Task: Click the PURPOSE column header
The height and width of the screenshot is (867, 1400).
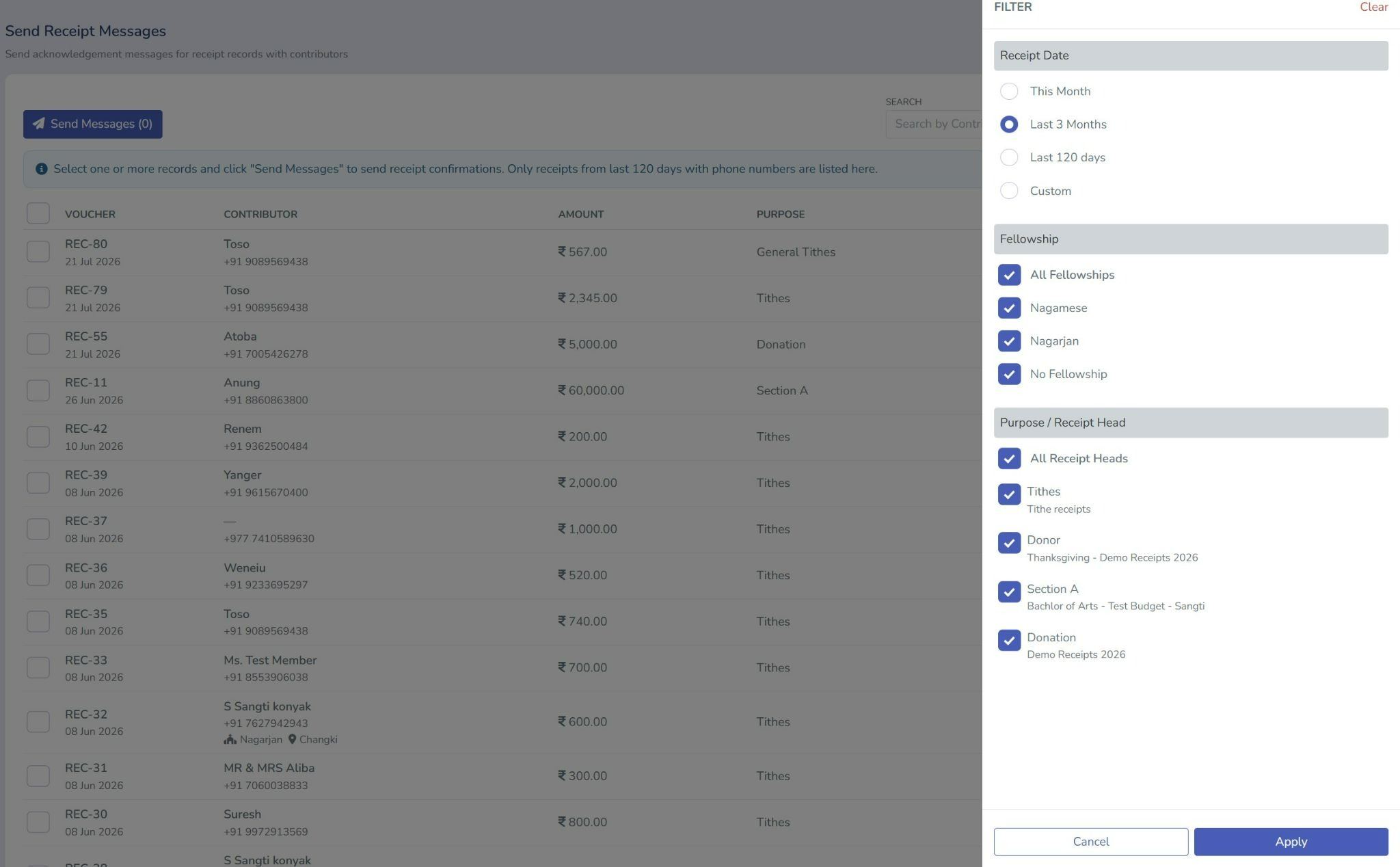Action: click(x=781, y=215)
